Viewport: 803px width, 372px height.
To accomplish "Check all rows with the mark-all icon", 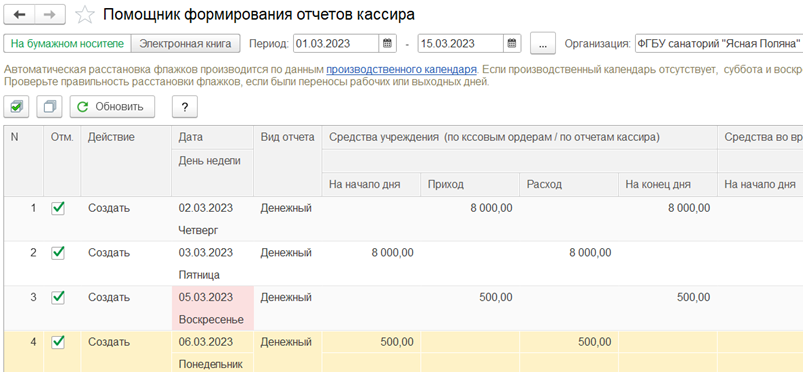I will click(16, 107).
